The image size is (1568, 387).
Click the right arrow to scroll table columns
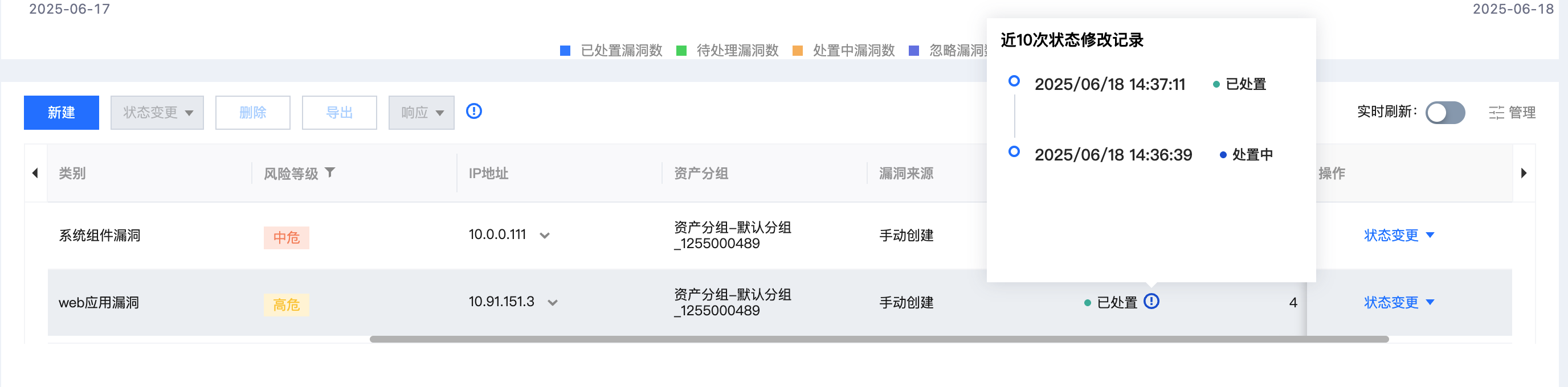(1524, 173)
